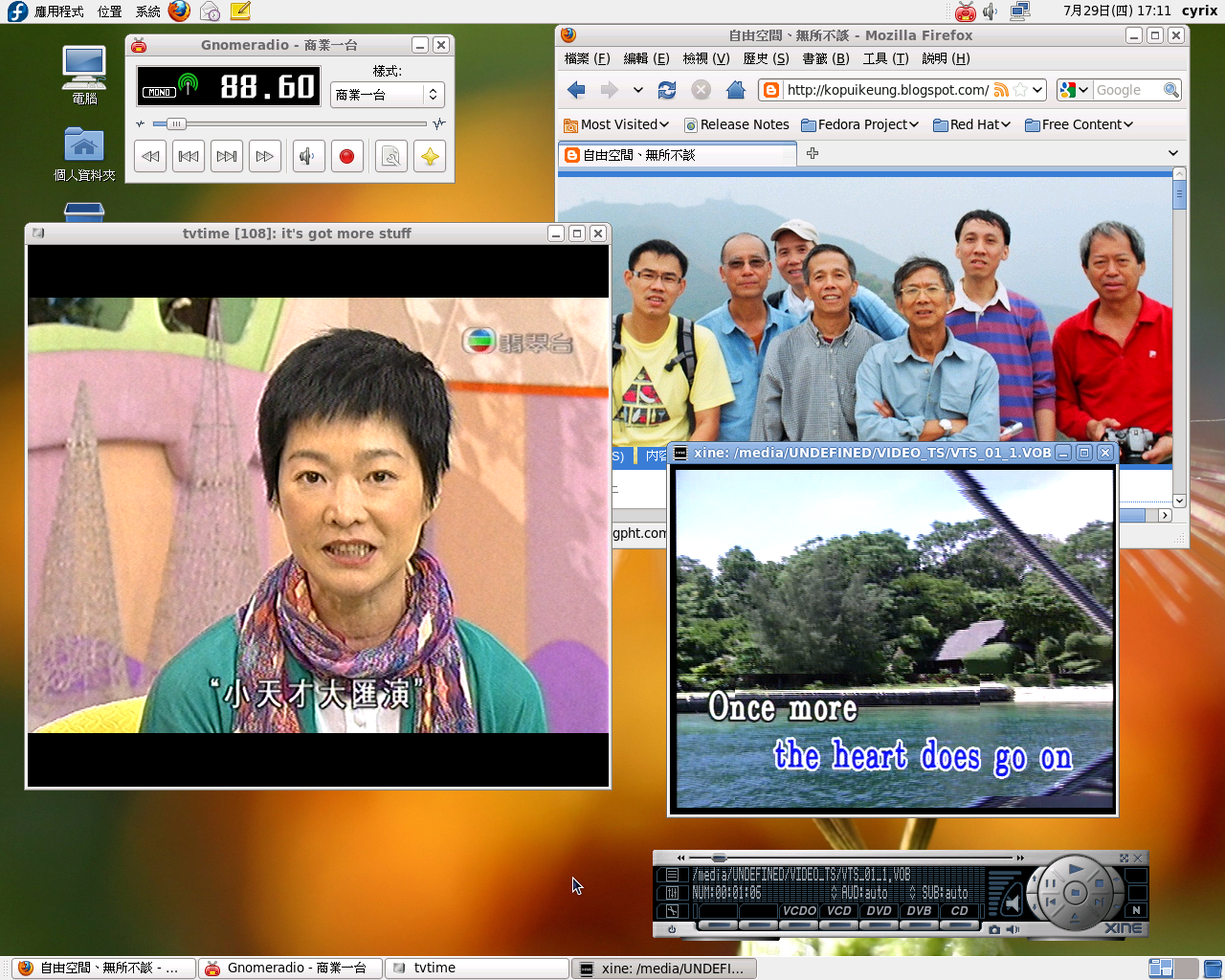The width and height of the screenshot is (1225, 980).
Task: Seek radio frequency forward in Gnomeradio
Action: coord(265,156)
